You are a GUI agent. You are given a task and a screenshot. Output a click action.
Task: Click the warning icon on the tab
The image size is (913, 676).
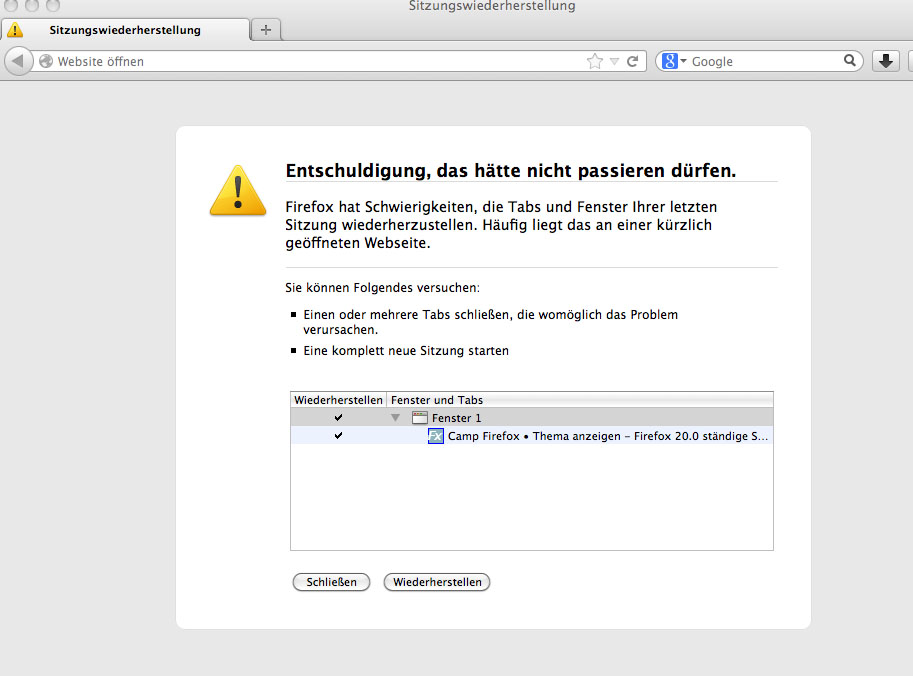tap(15, 29)
